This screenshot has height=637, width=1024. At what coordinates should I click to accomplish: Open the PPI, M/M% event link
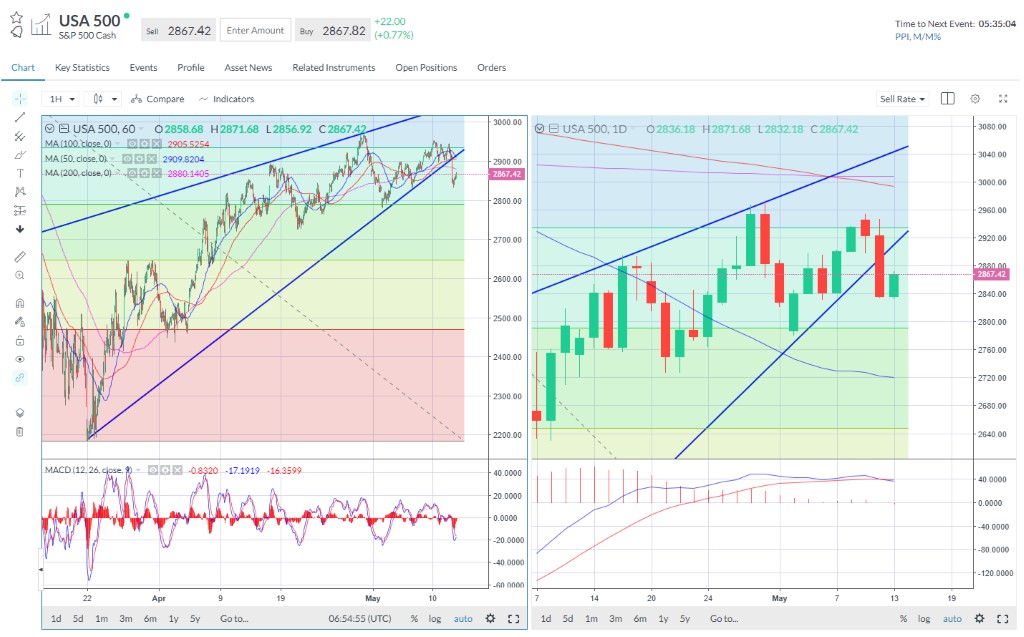tap(917, 37)
